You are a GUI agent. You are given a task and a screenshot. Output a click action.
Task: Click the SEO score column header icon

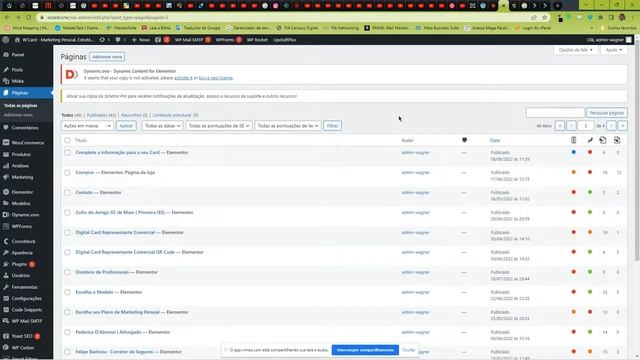click(573, 140)
